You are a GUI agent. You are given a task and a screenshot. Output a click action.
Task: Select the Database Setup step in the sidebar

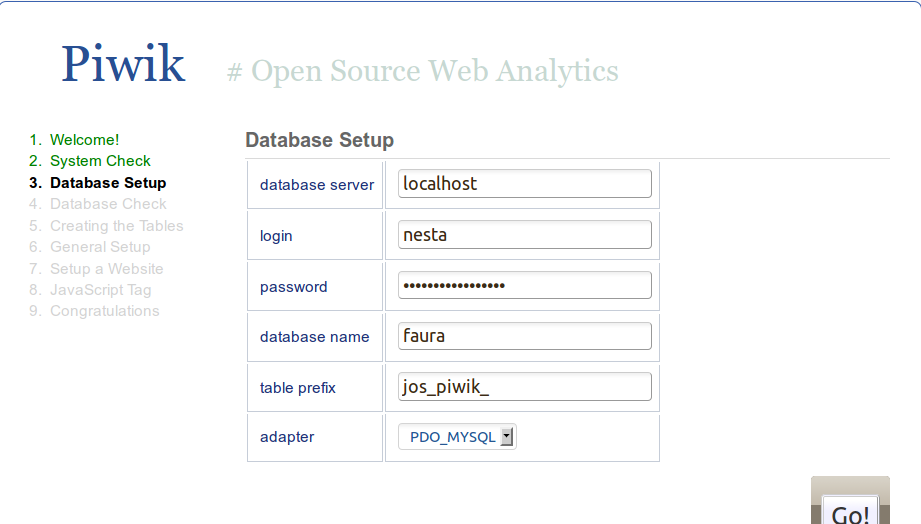tap(108, 183)
